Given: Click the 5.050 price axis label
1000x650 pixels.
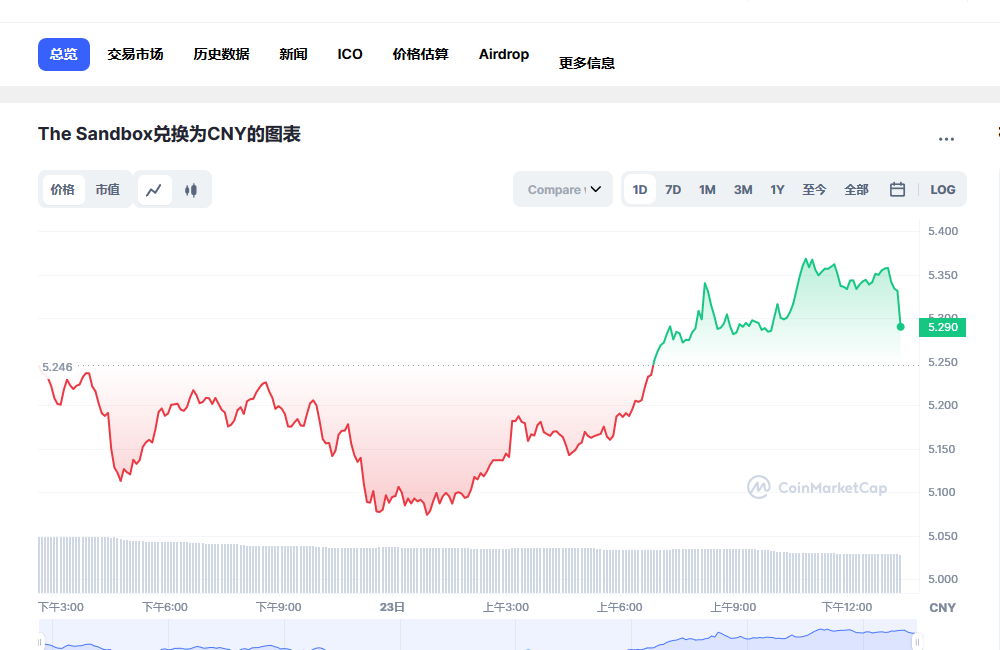Looking at the screenshot, I should (x=943, y=536).
